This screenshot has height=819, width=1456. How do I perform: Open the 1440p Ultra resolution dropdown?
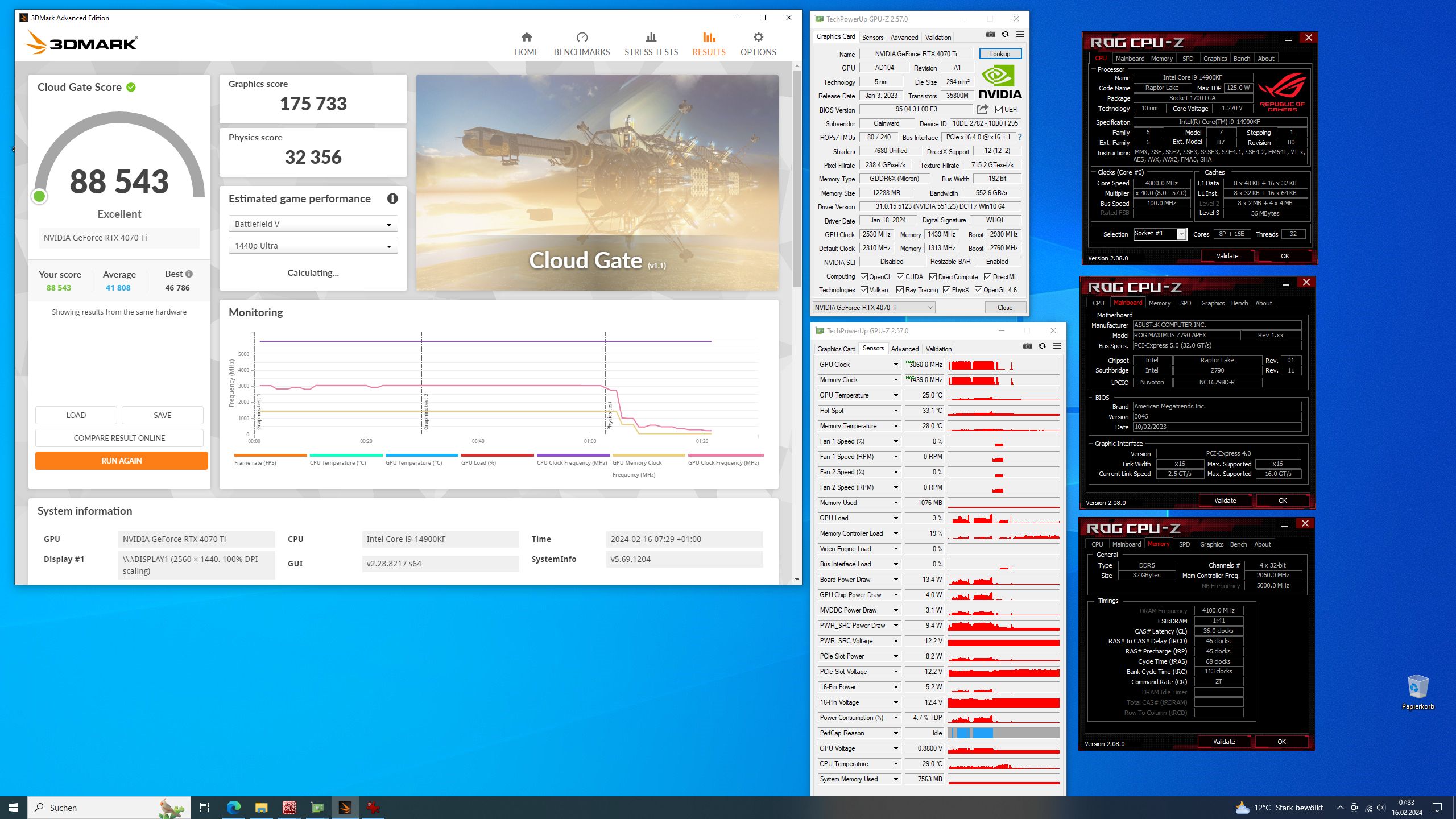click(x=313, y=246)
